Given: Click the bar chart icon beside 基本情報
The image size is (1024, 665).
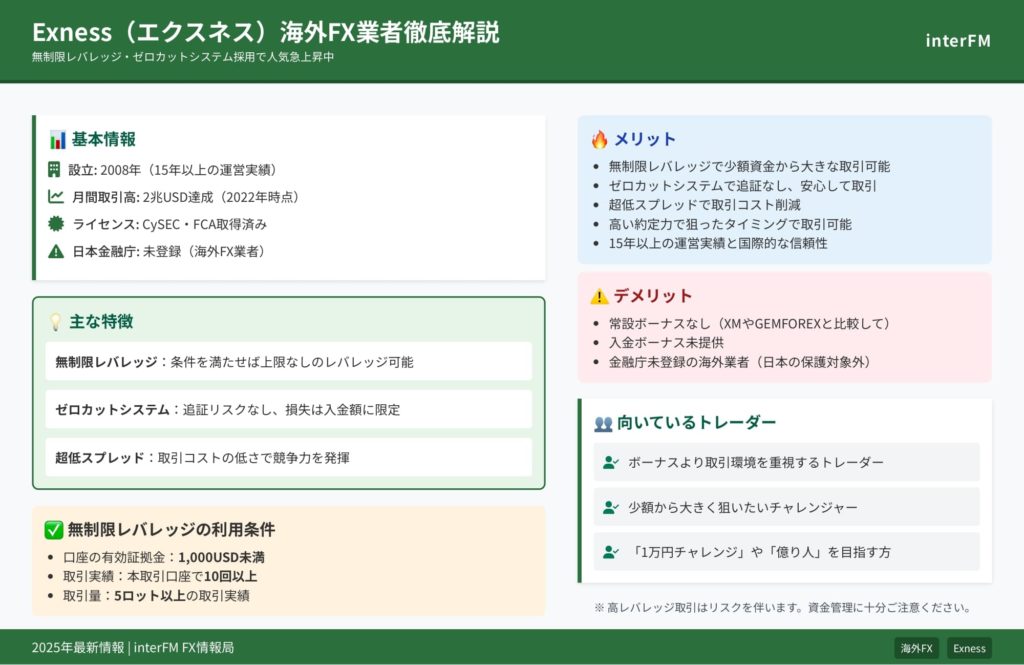Looking at the screenshot, I should pos(57,140).
